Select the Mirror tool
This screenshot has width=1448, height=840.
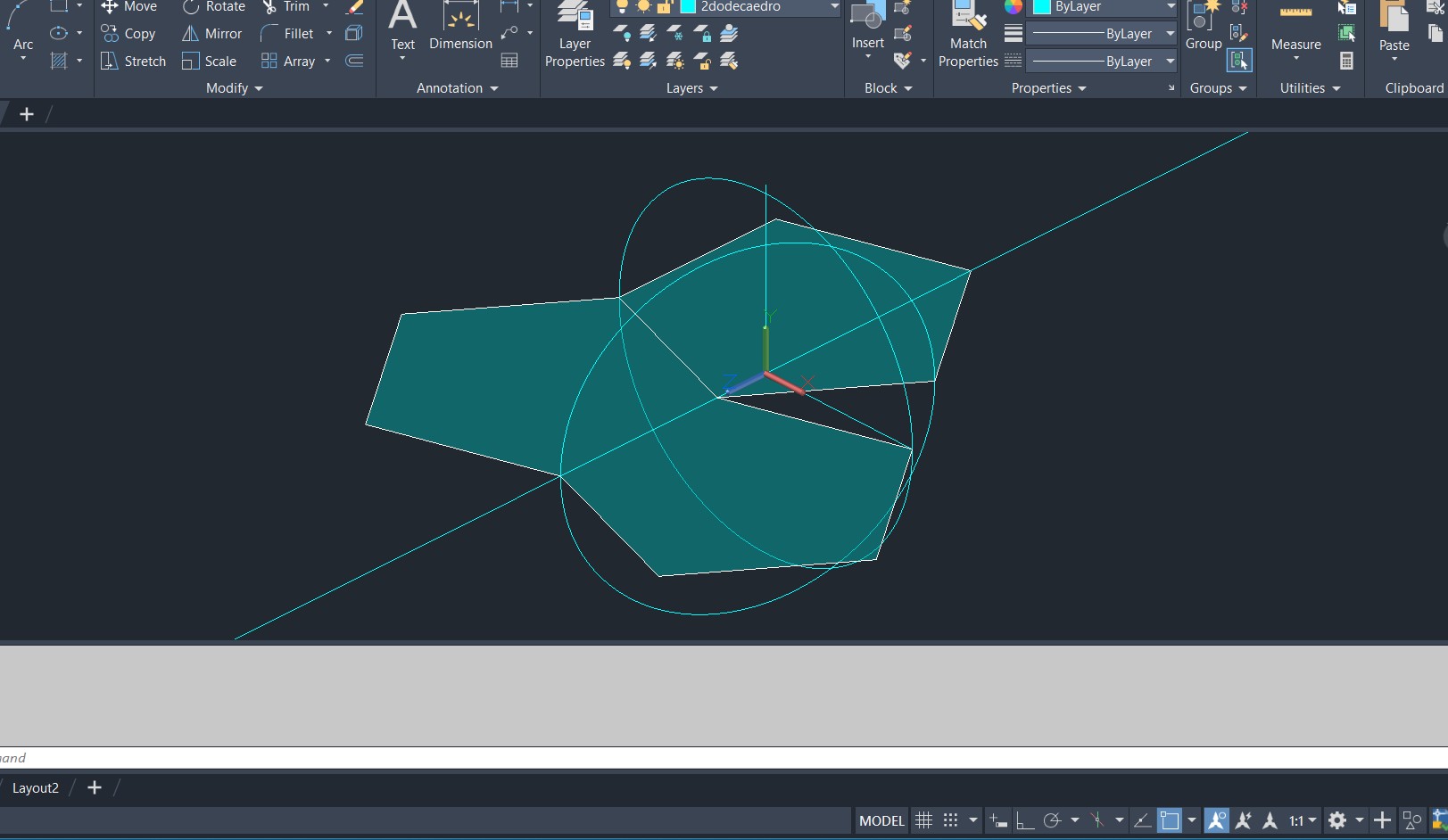[x=212, y=34]
